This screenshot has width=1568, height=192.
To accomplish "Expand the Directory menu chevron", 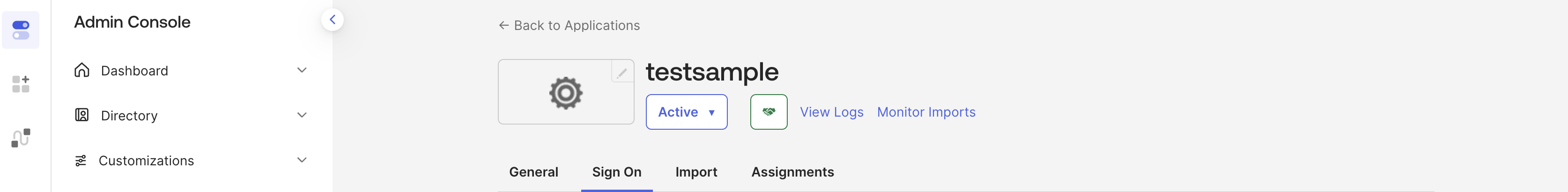I will pos(301,115).
